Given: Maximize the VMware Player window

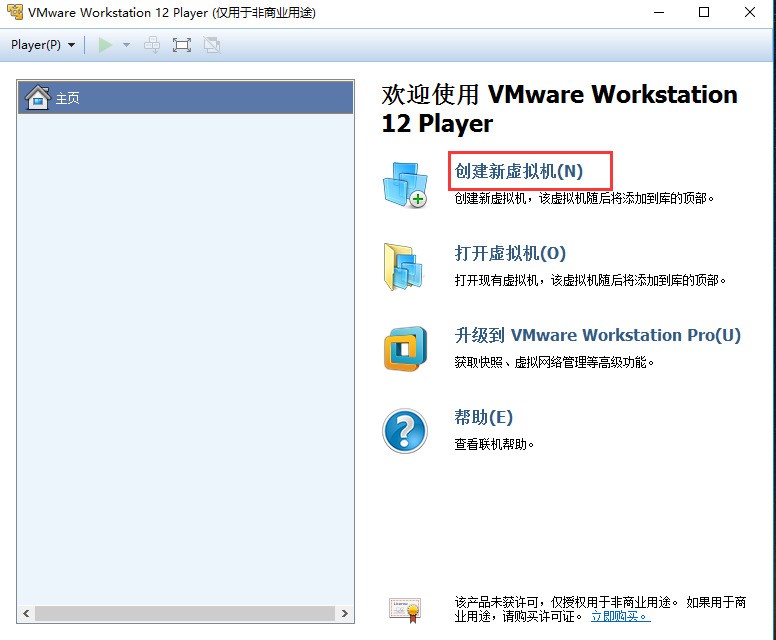Looking at the screenshot, I should pos(704,12).
